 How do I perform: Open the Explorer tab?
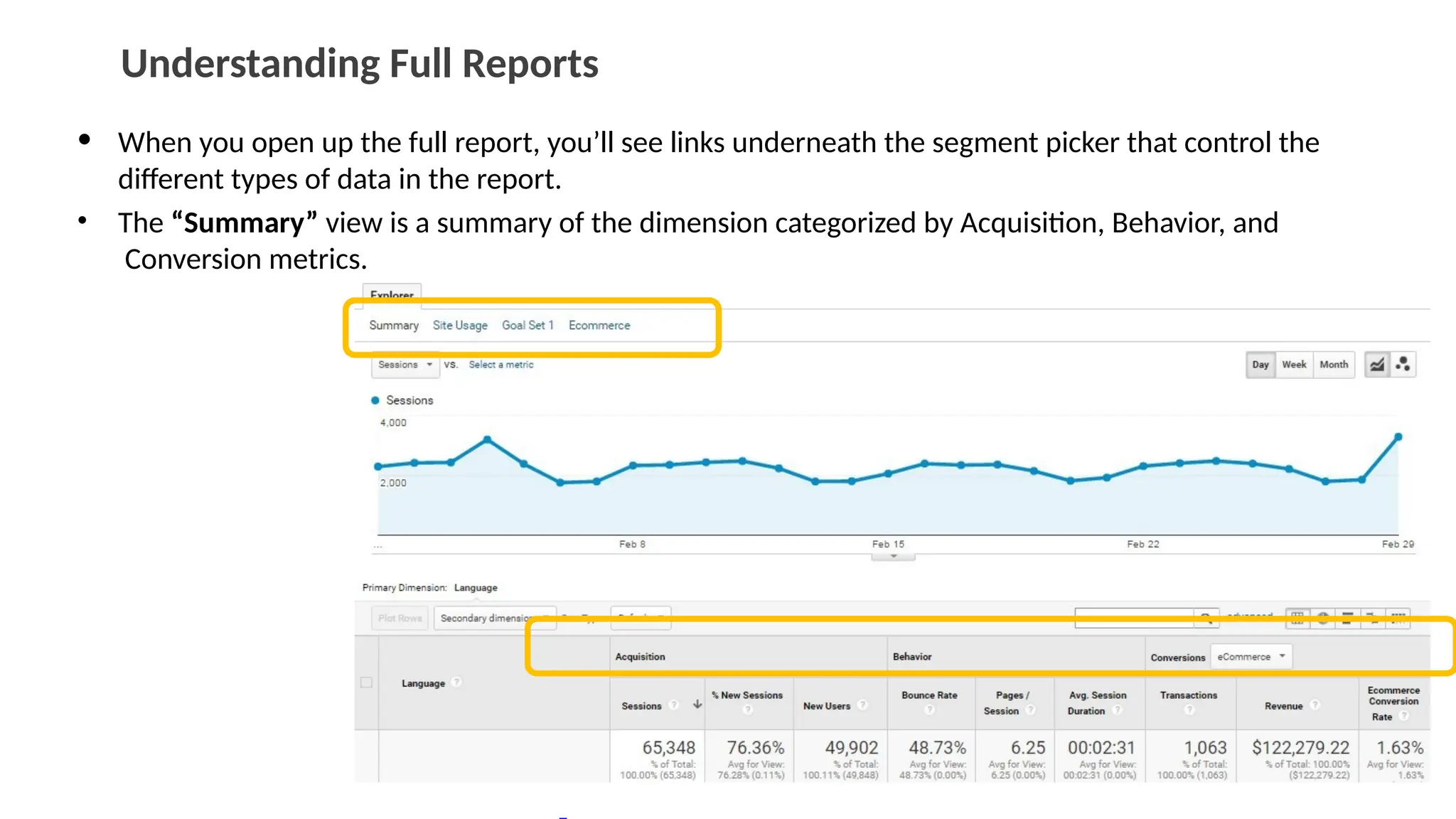[392, 294]
